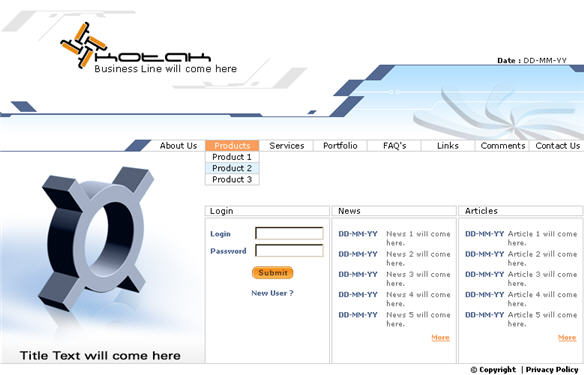Open the Links menu item

[x=448, y=146]
